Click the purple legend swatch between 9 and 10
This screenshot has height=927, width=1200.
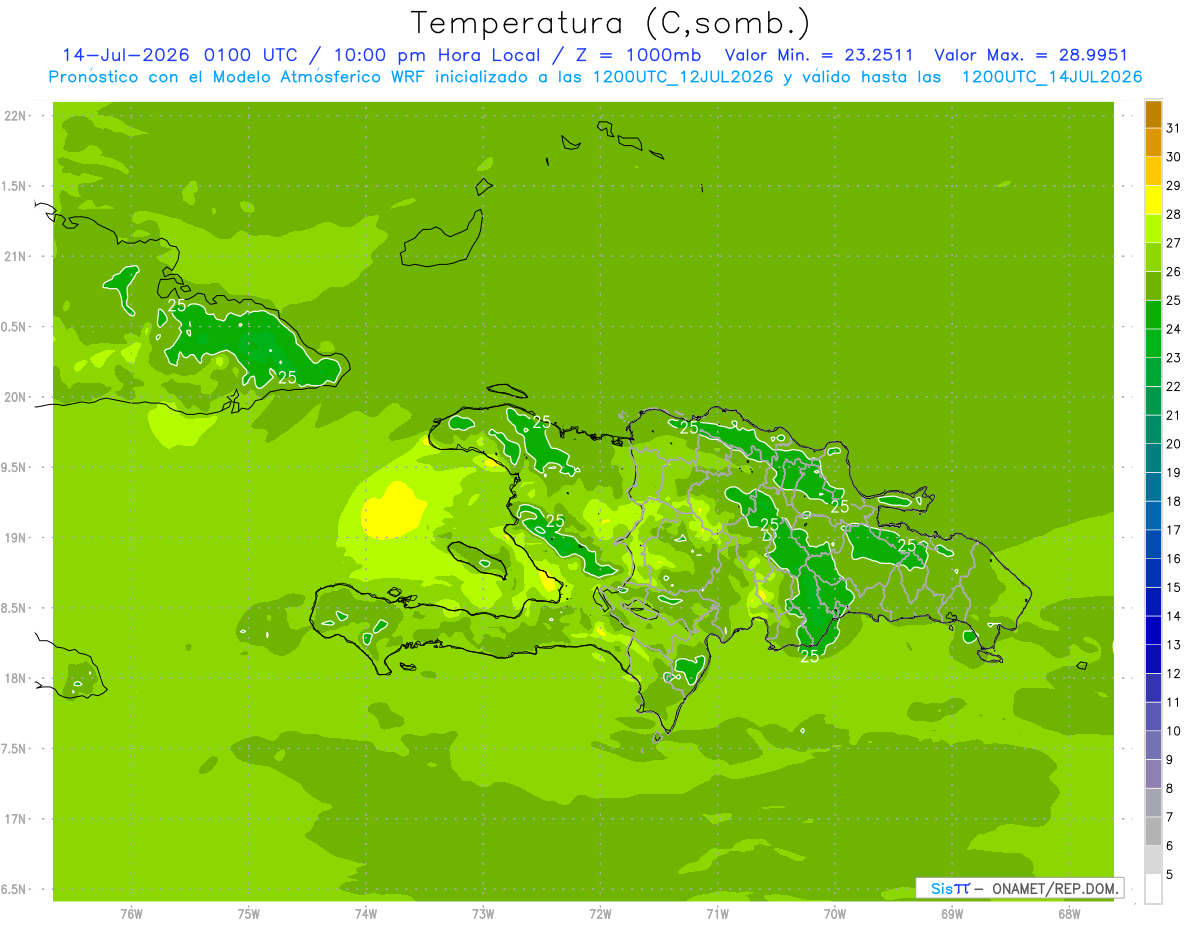coord(1153,746)
